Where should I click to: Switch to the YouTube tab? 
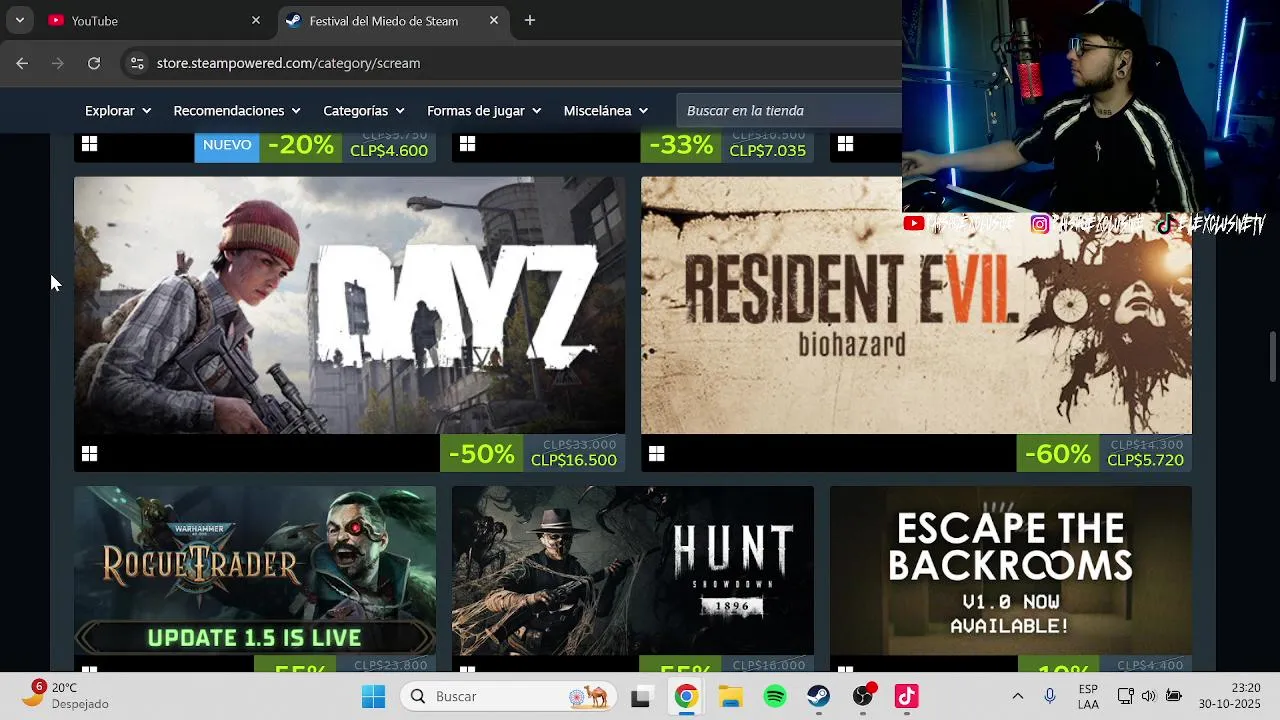coord(155,20)
